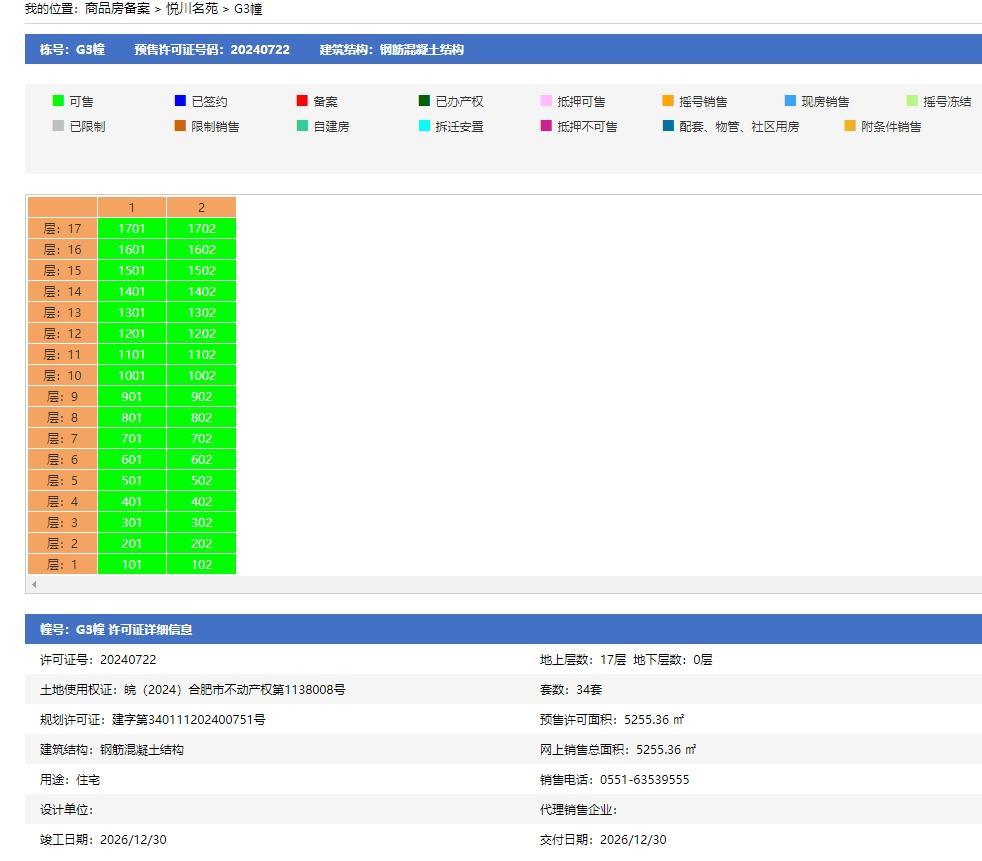982x861 pixels.
Task: View unit 401
Action: click(132, 501)
